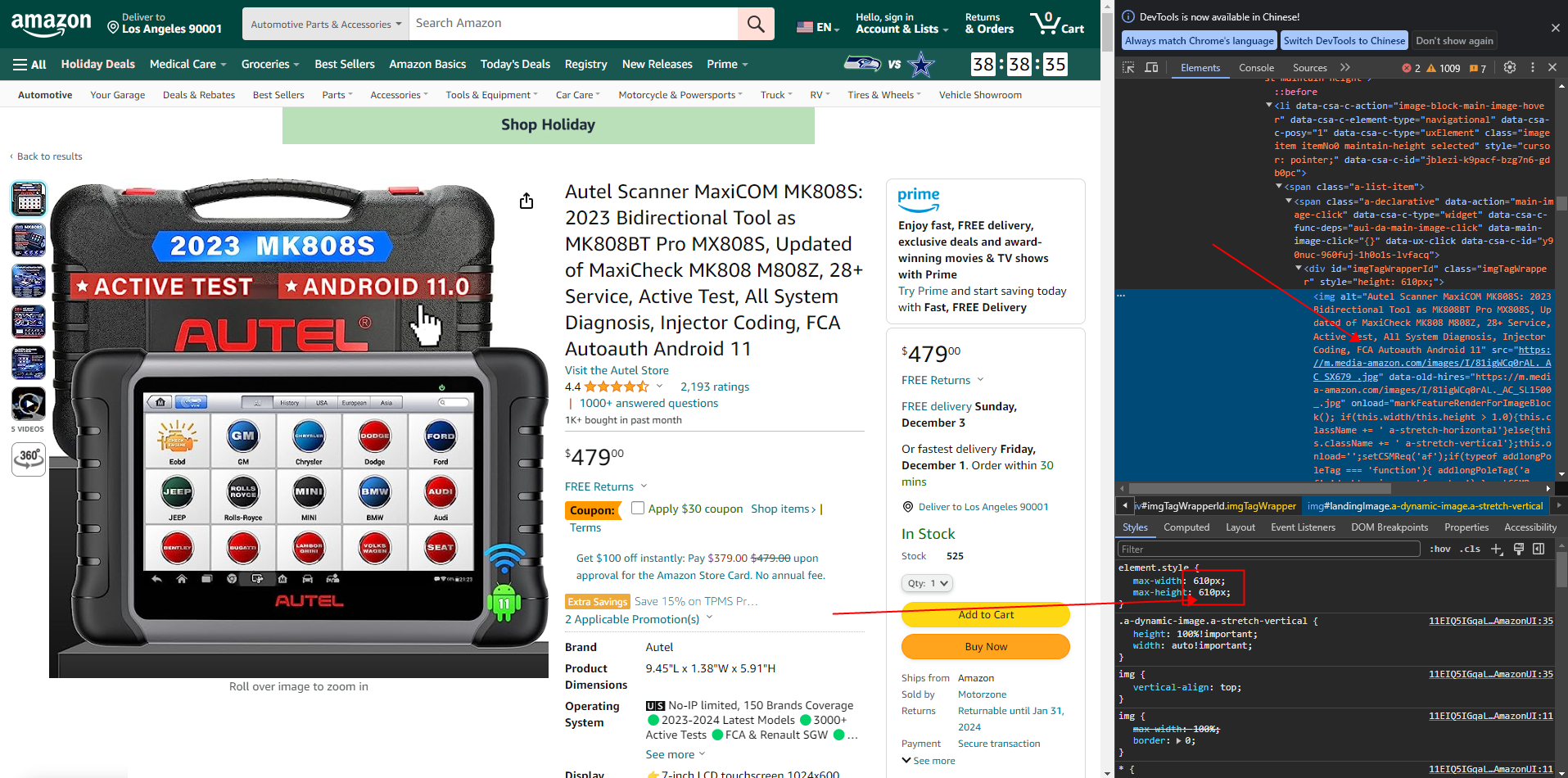
Task: Click the search magnifier button
Action: click(756, 24)
